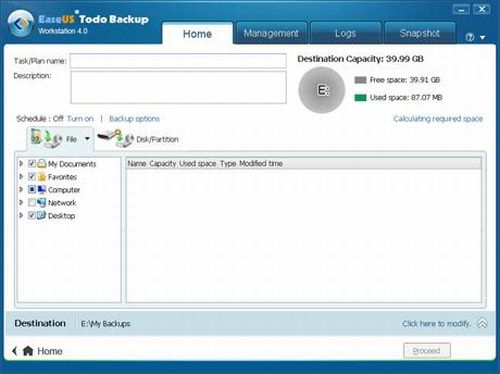500x374 pixels.
Task: Expand the Network tree node
Action: tap(21, 202)
